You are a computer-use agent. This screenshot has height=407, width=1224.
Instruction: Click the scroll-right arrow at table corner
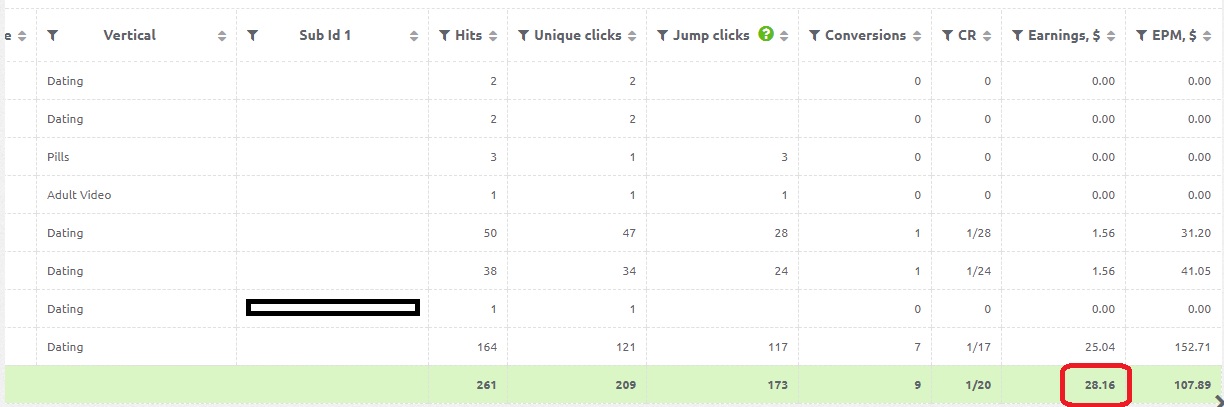pyautogui.click(x=1217, y=400)
